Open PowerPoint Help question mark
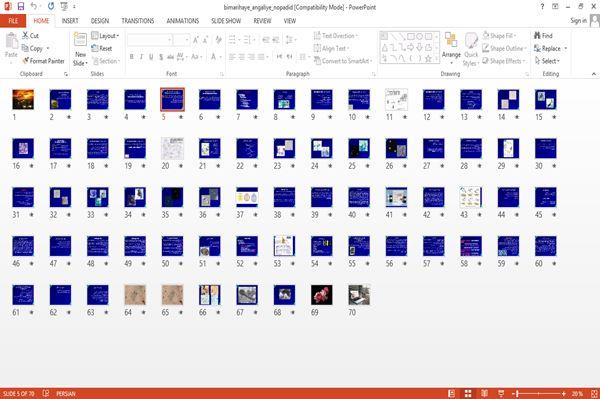This screenshot has height=399, width=600. click(x=542, y=7)
